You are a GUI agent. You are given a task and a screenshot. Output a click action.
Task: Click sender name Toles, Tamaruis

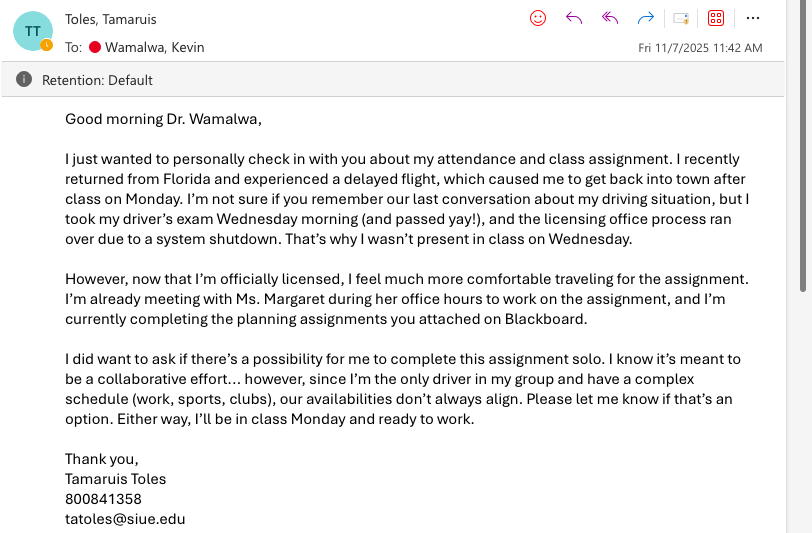(x=110, y=19)
